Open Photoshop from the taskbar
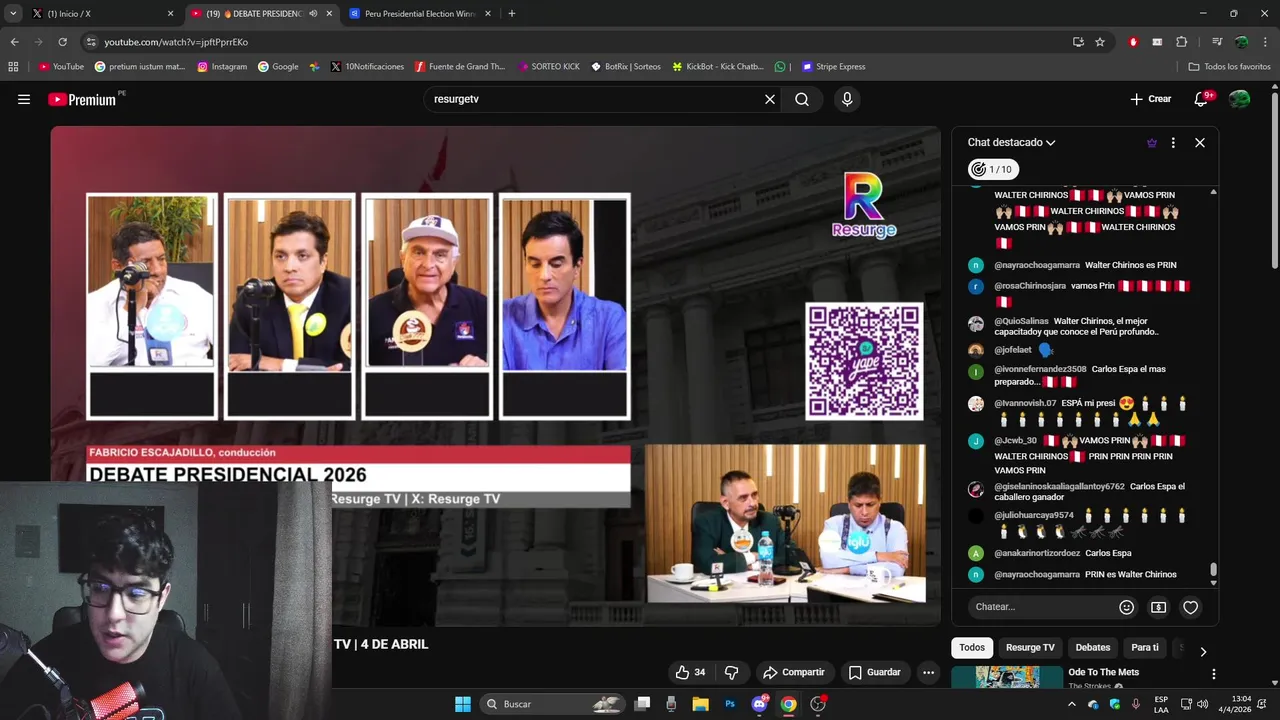Screen dimensions: 1280x720 click(x=730, y=704)
